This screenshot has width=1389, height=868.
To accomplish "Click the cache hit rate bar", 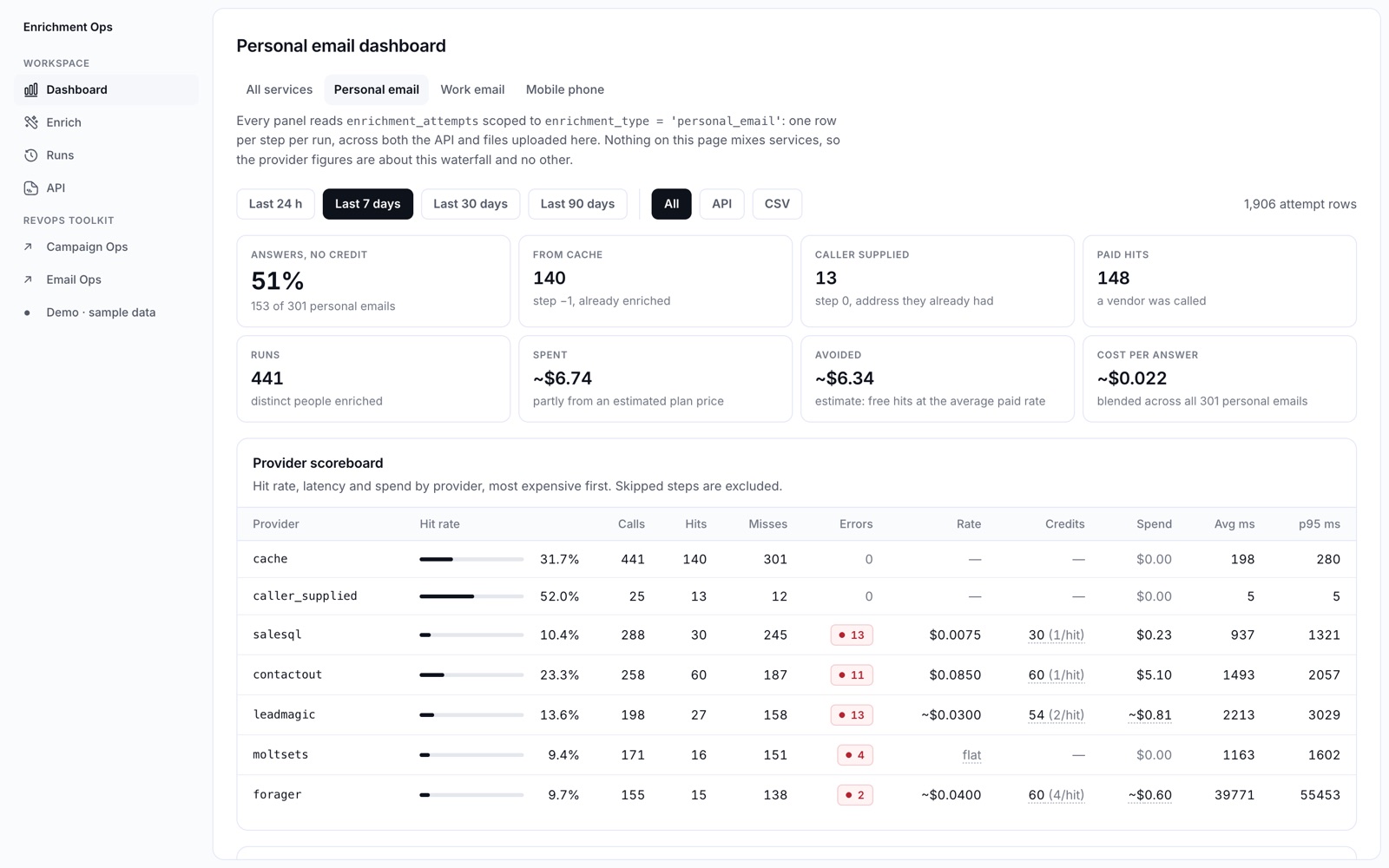I will (x=471, y=559).
